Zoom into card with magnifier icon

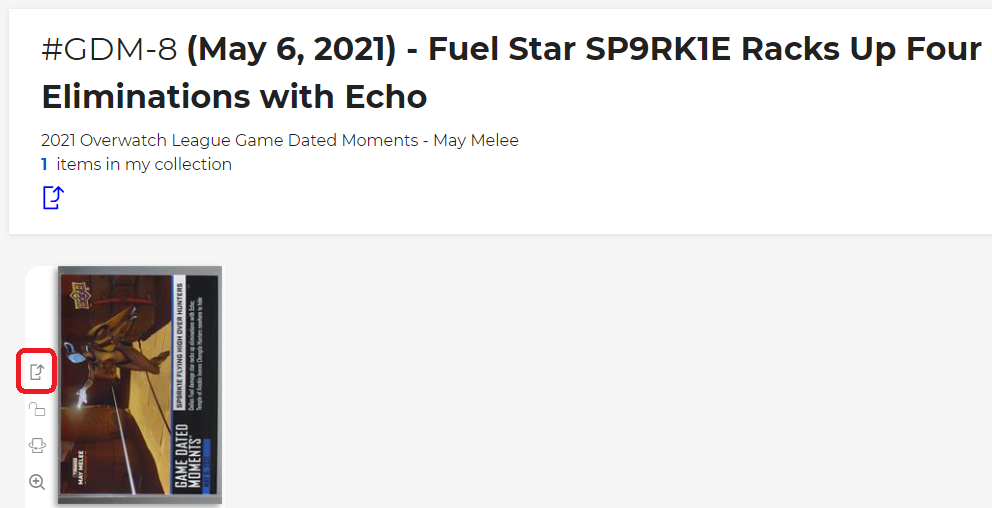(37, 482)
